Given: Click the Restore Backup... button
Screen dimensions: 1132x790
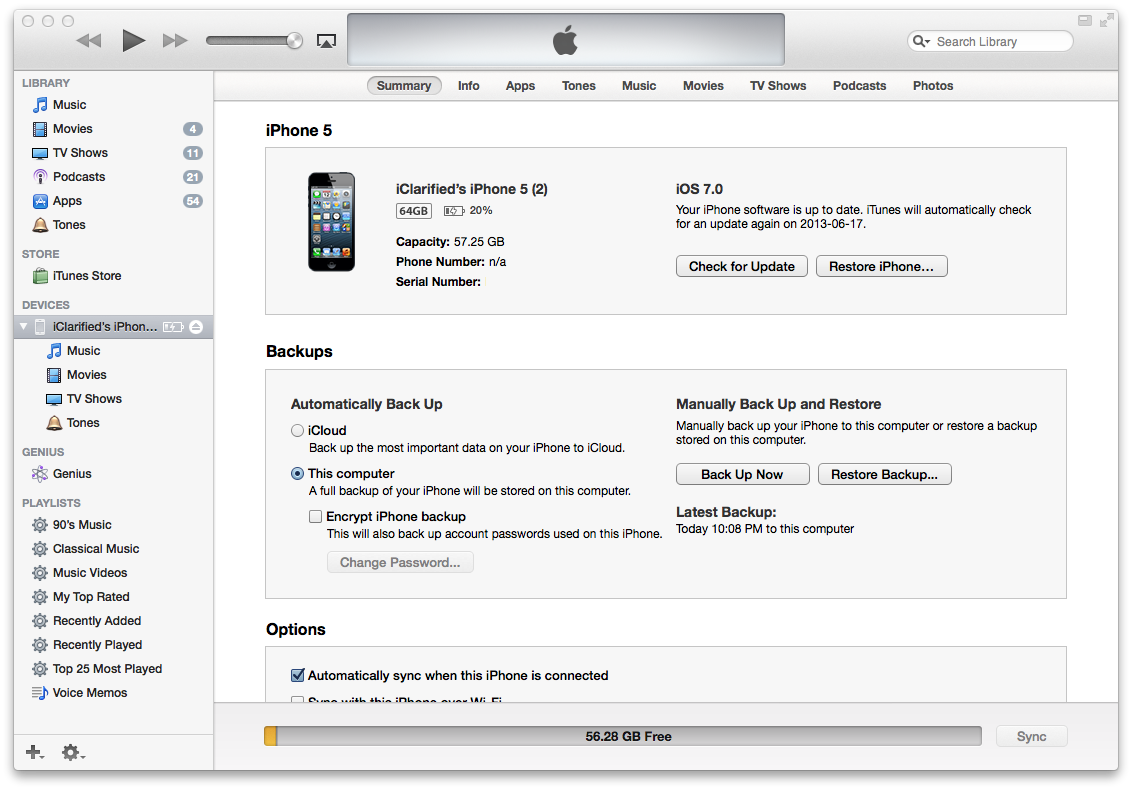Looking at the screenshot, I should [x=884, y=474].
